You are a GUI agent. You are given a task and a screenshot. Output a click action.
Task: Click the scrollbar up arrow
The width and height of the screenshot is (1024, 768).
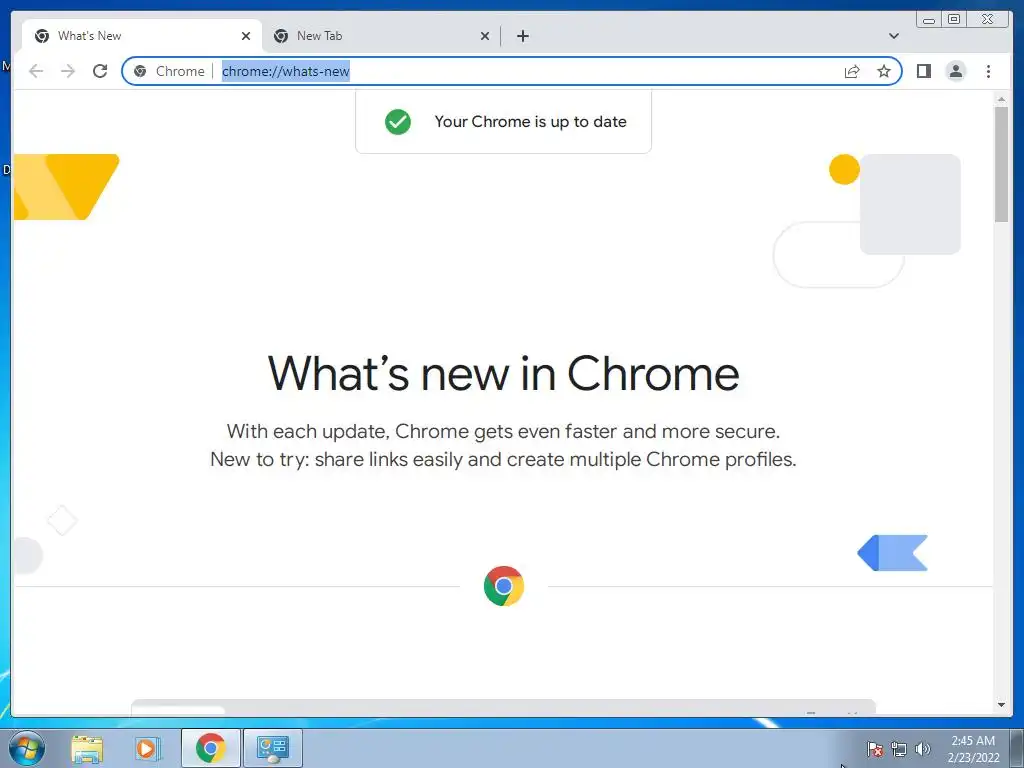coord(1001,99)
